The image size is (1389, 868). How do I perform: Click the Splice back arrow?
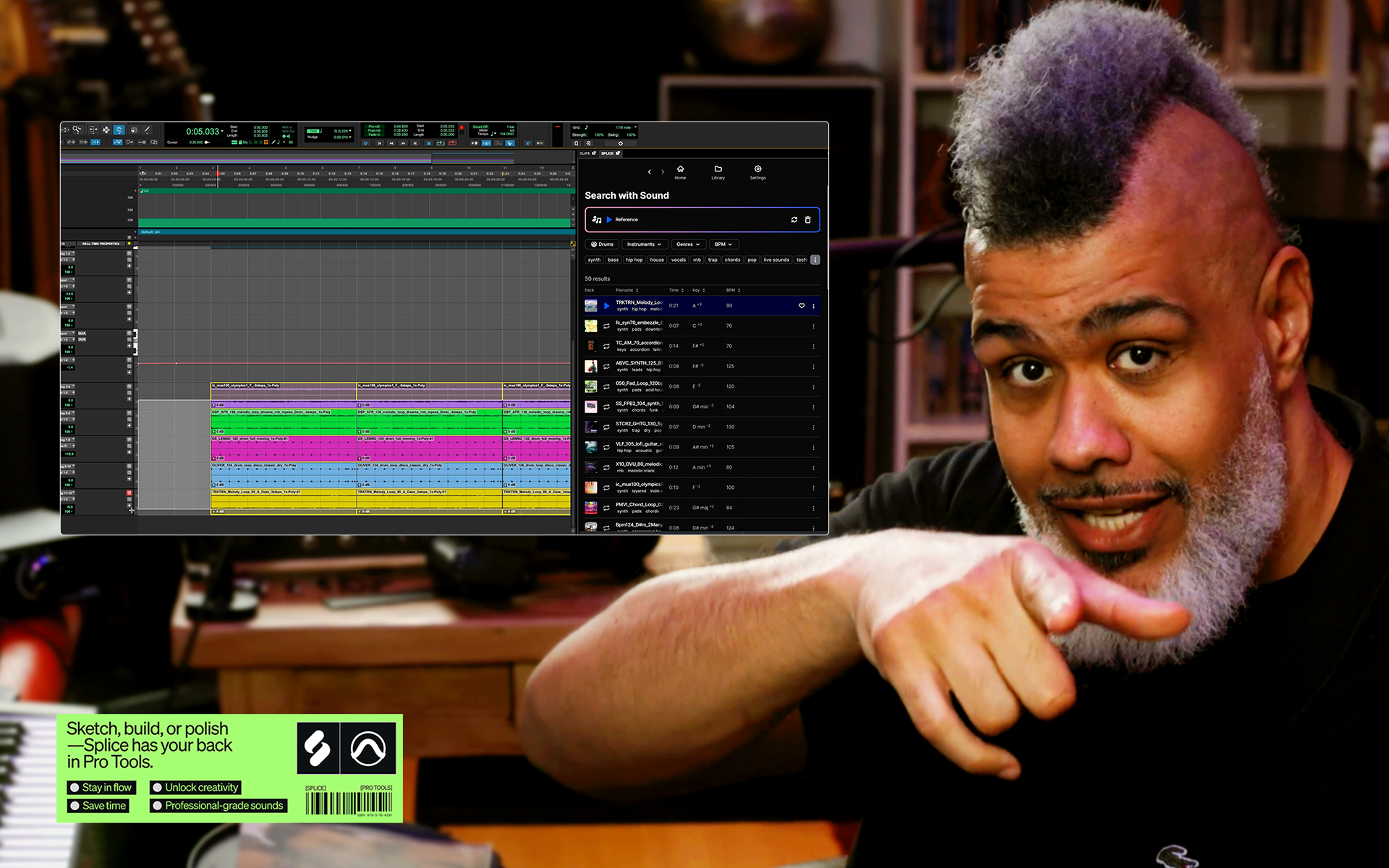(650, 172)
